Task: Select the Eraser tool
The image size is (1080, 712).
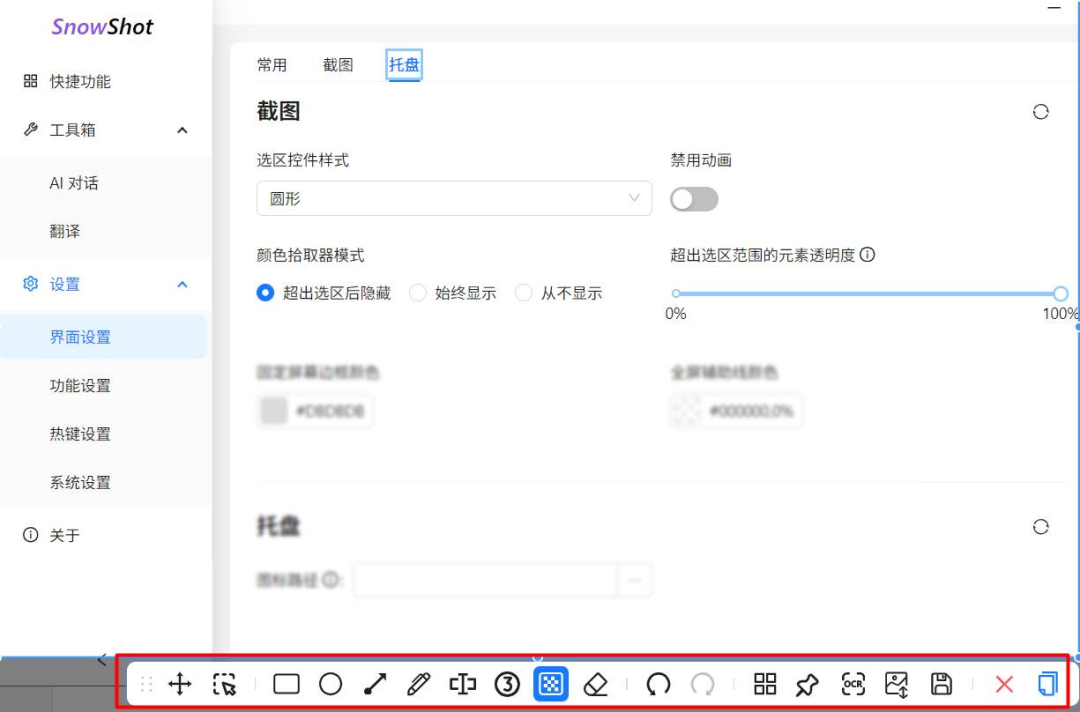Action: 595,684
